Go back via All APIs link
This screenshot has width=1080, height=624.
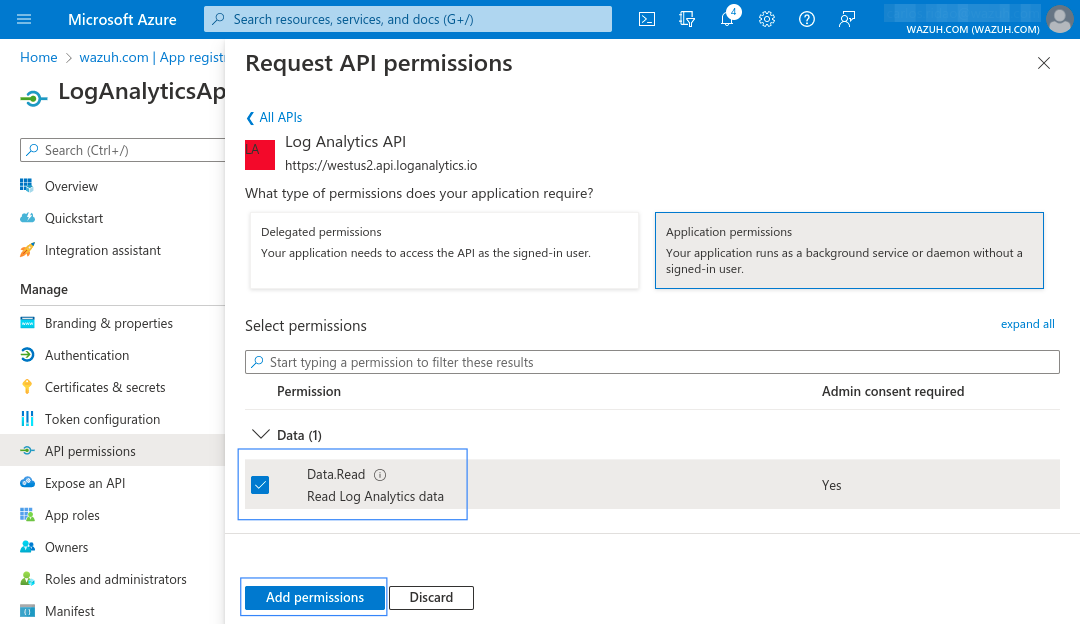pyautogui.click(x=274, y=118)
